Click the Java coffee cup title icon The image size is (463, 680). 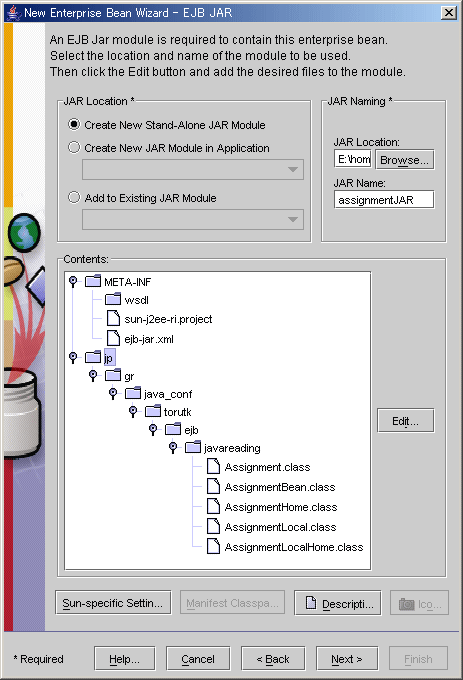click(x=13, y=13)
